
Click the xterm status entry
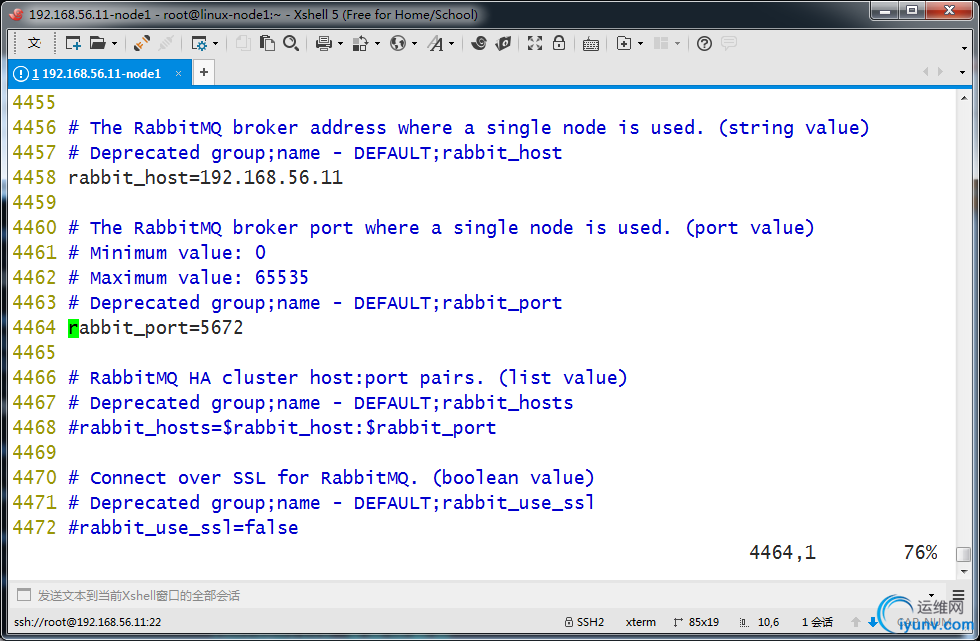pos(641,622)
